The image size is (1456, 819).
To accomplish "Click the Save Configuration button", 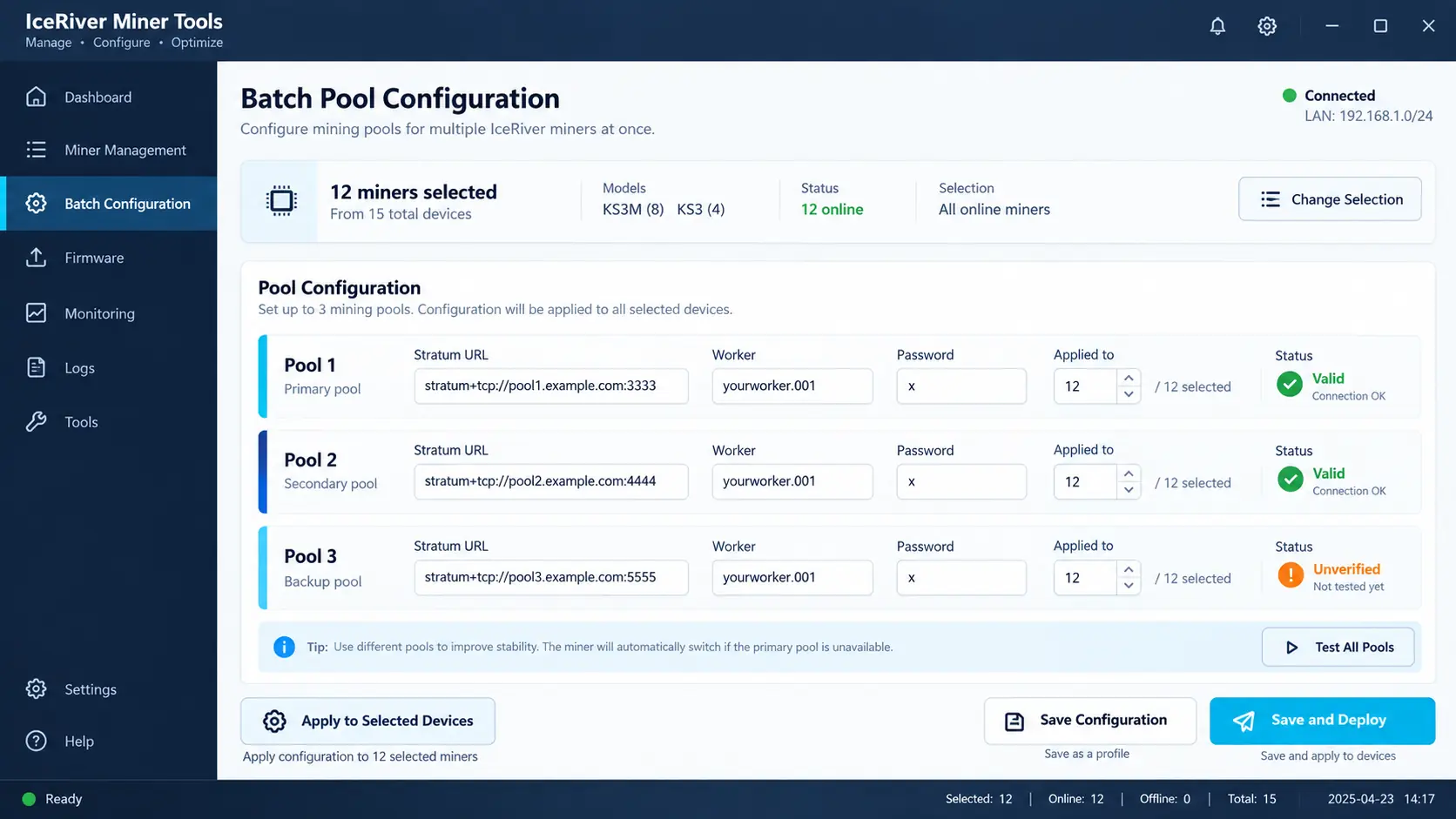I will pyautogui.click(x=1090, y=721).
